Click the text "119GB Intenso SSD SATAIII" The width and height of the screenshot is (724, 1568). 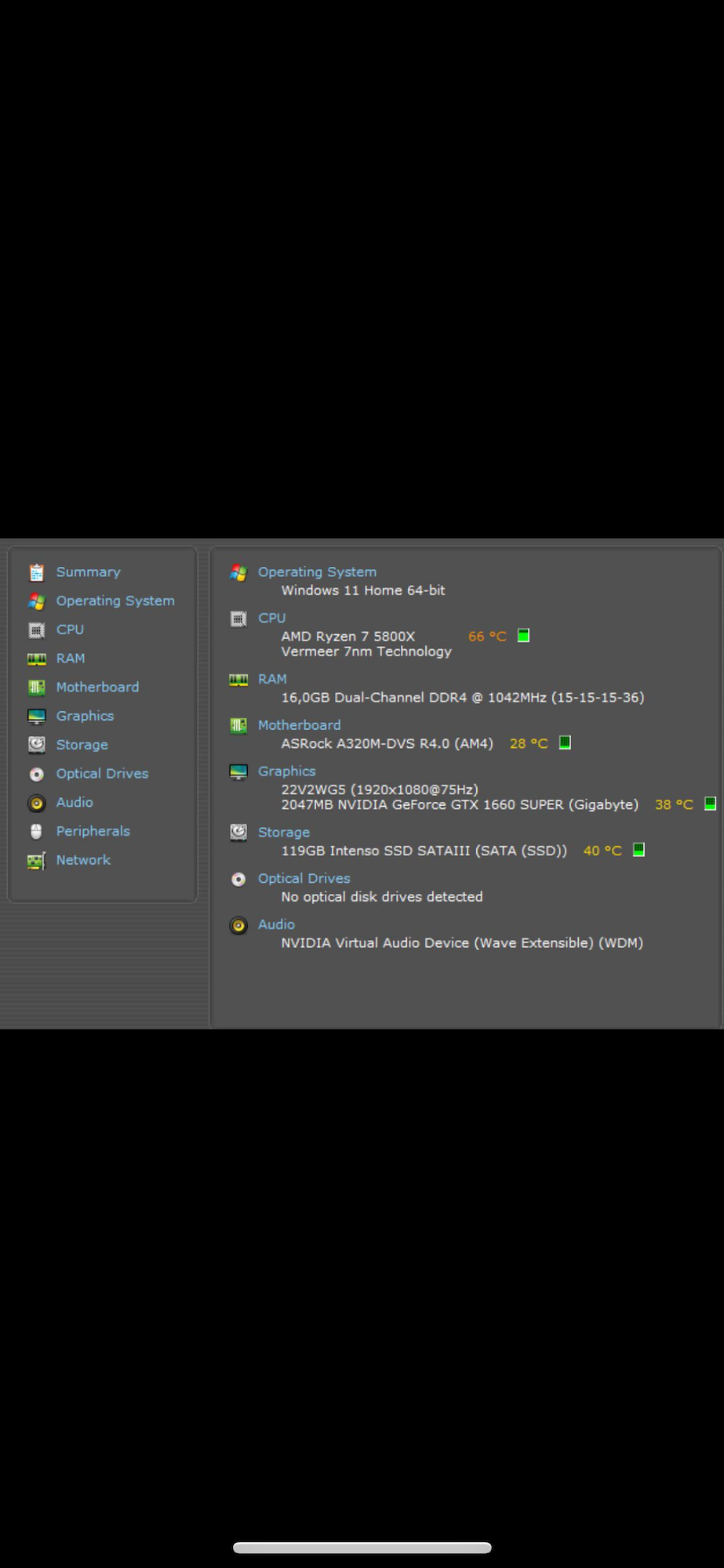pos(424,851)
